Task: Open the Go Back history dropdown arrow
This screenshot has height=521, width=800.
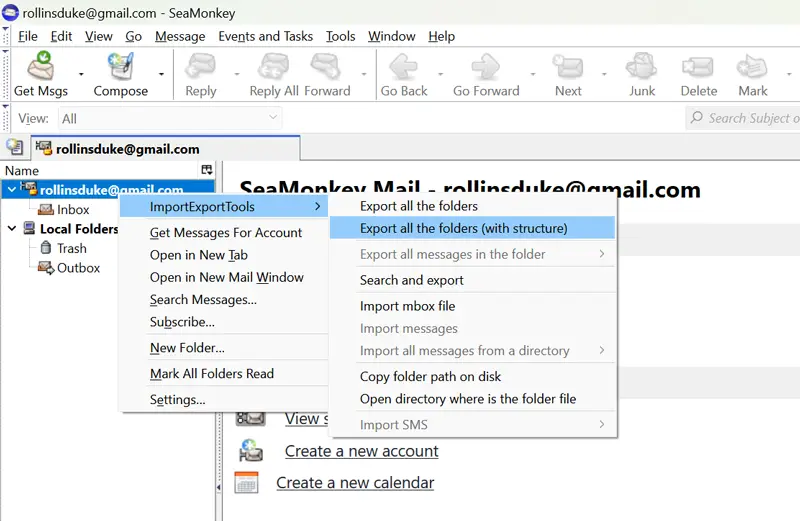Action: 440,74
